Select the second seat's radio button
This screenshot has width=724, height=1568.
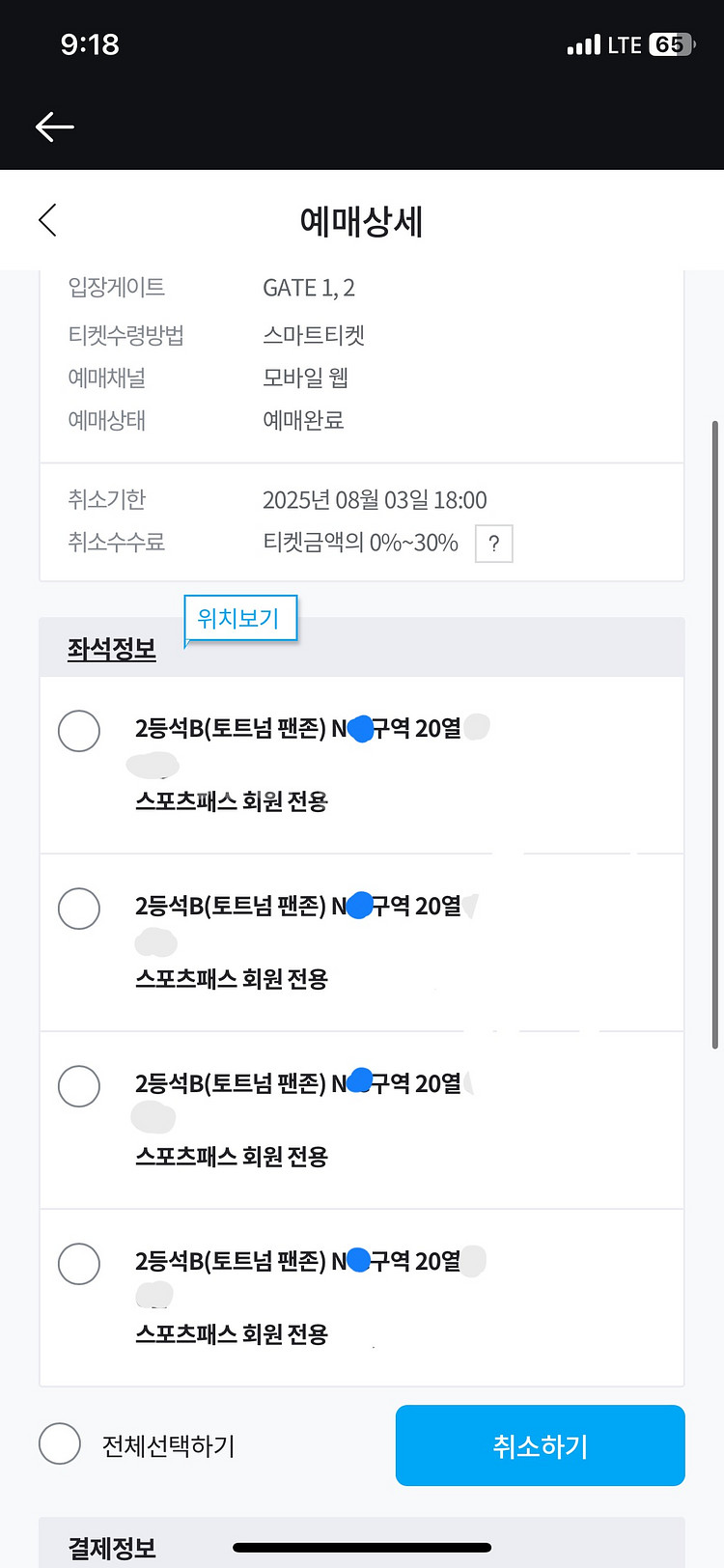(x=79, y=909)
